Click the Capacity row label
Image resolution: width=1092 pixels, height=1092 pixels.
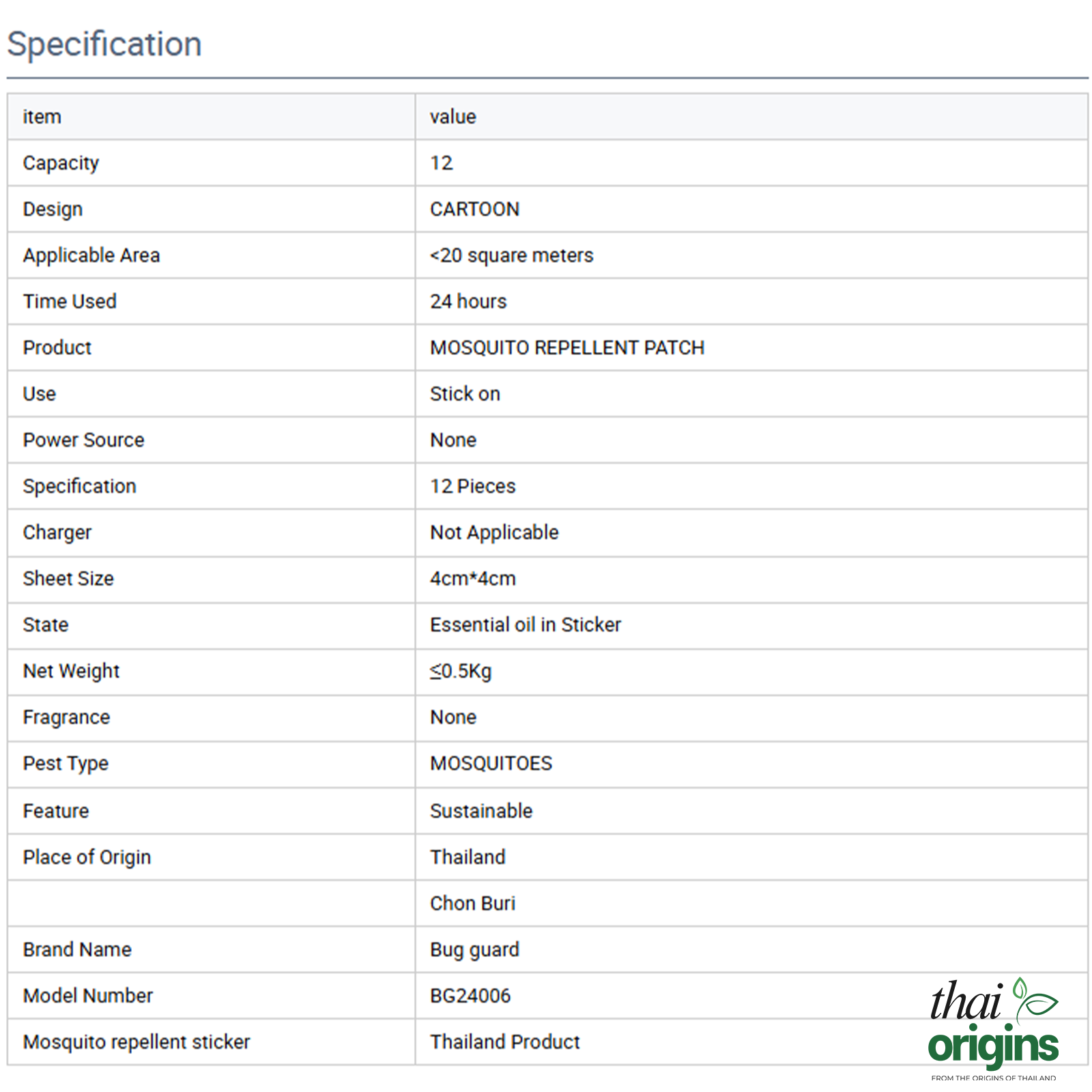[61, 163]
